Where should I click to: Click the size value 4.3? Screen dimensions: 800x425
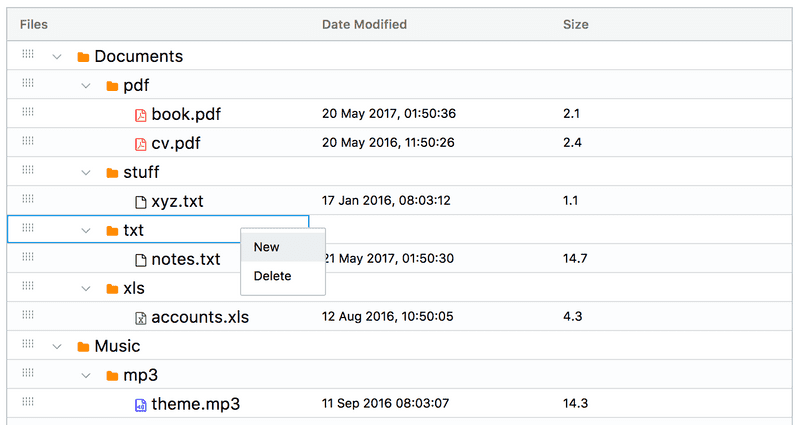(572, 316)
